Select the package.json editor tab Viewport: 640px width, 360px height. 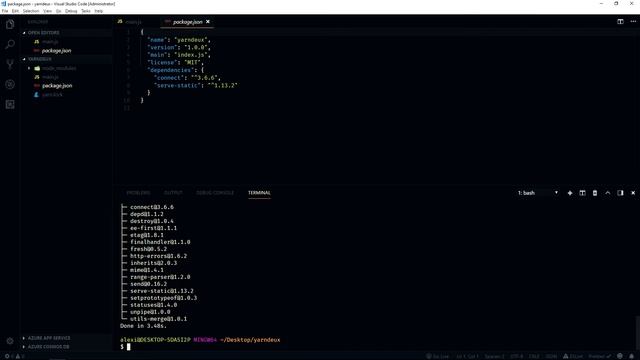(187, 22)
